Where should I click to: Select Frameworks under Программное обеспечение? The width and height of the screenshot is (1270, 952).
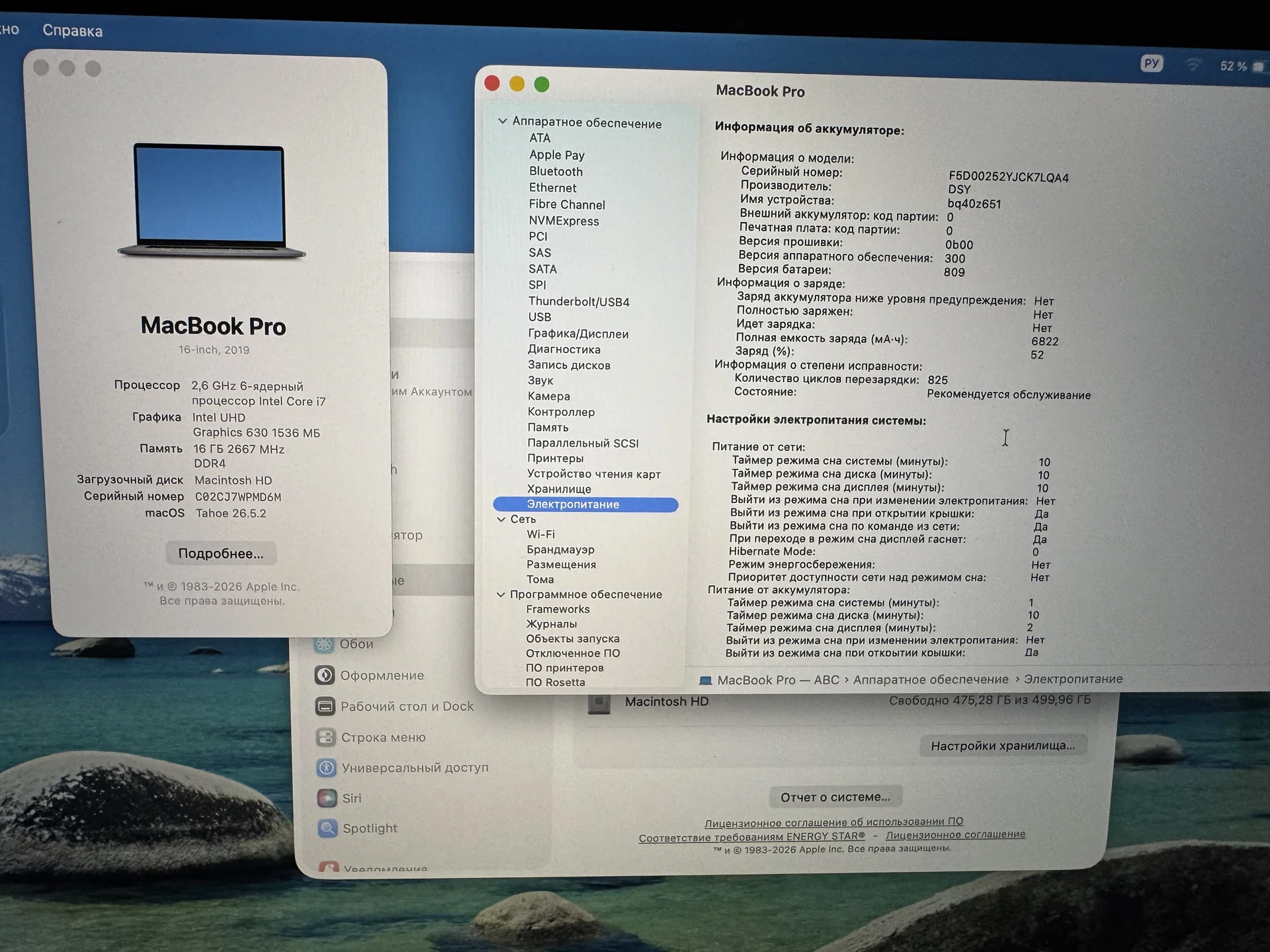(558, 610)
